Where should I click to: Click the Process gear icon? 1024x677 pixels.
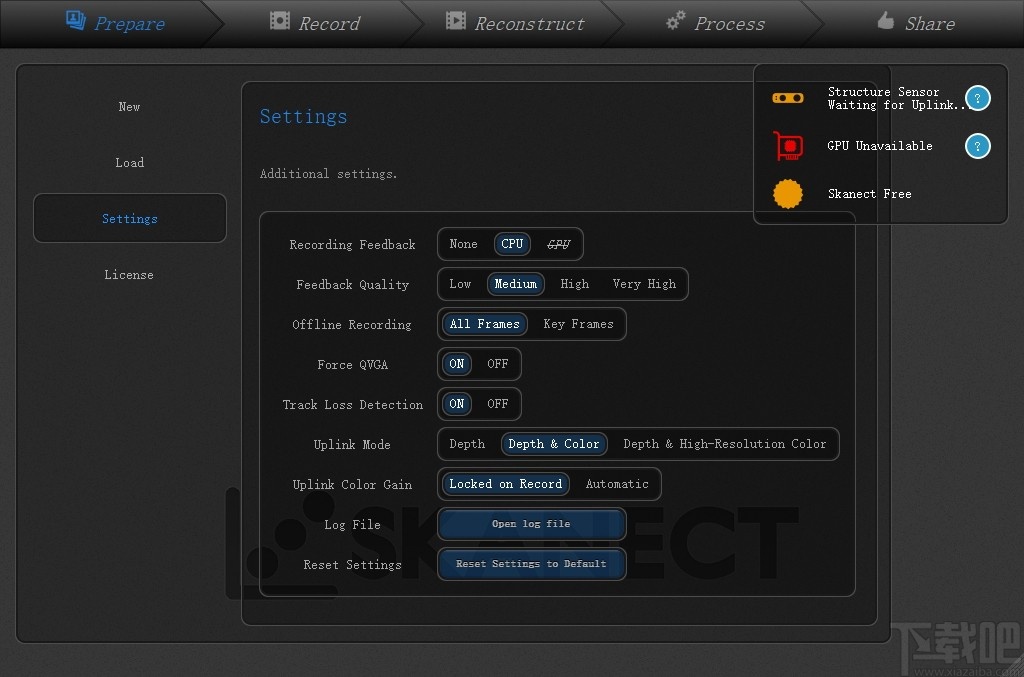click(675, 21)
